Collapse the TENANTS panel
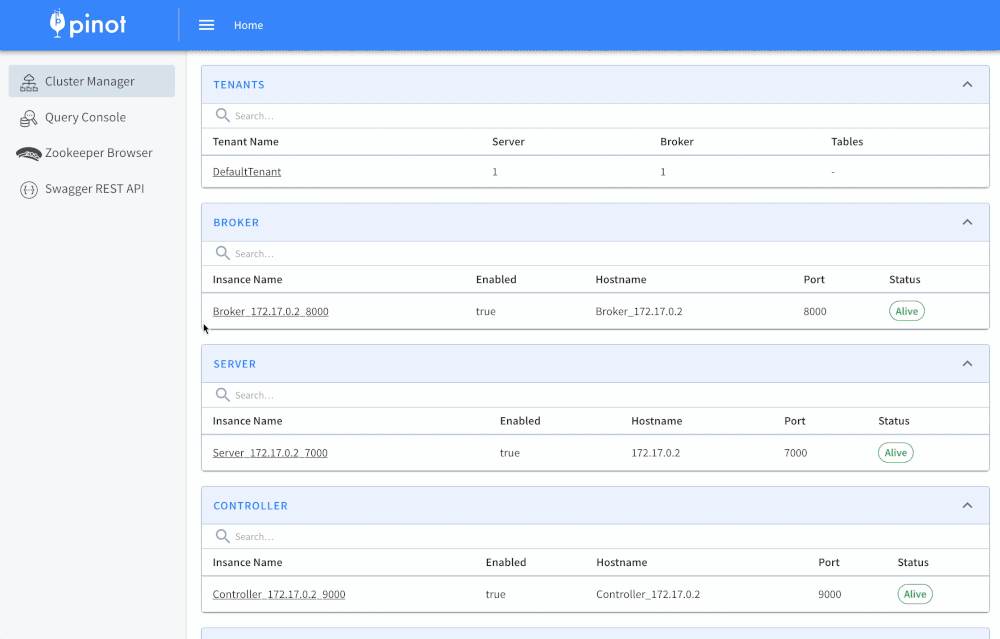Image resolution: width=1000 pixels, height=639 pixels. pos(967,85)
